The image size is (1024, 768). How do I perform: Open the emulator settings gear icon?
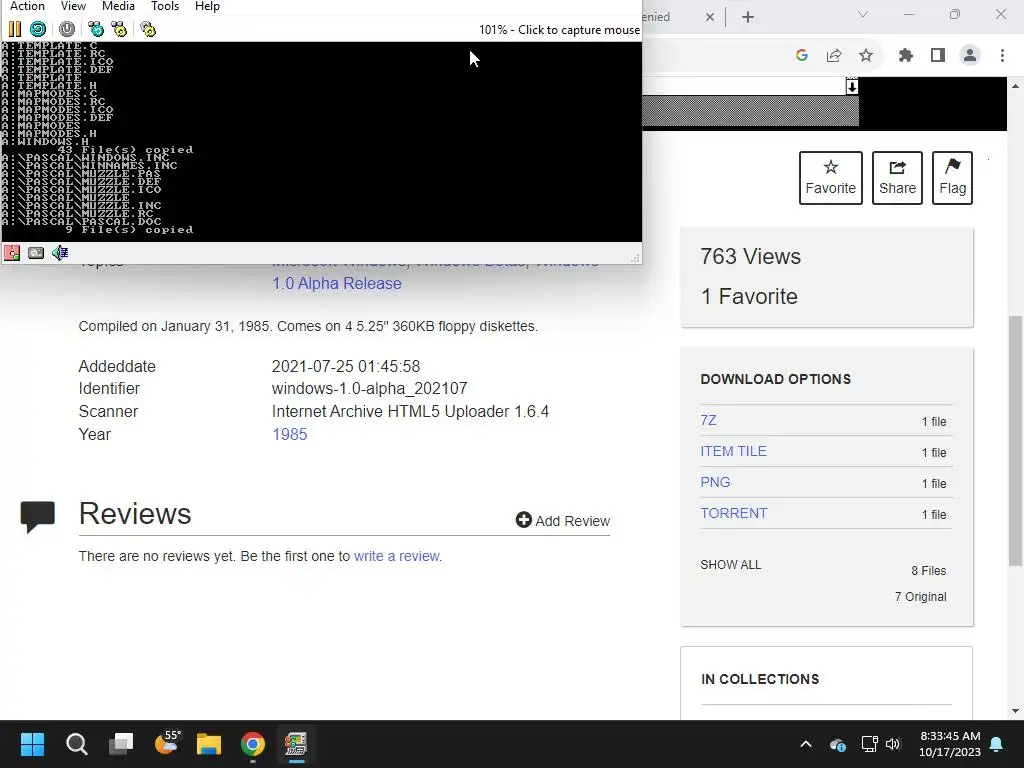pyautogui.click(x=148, y=29)
